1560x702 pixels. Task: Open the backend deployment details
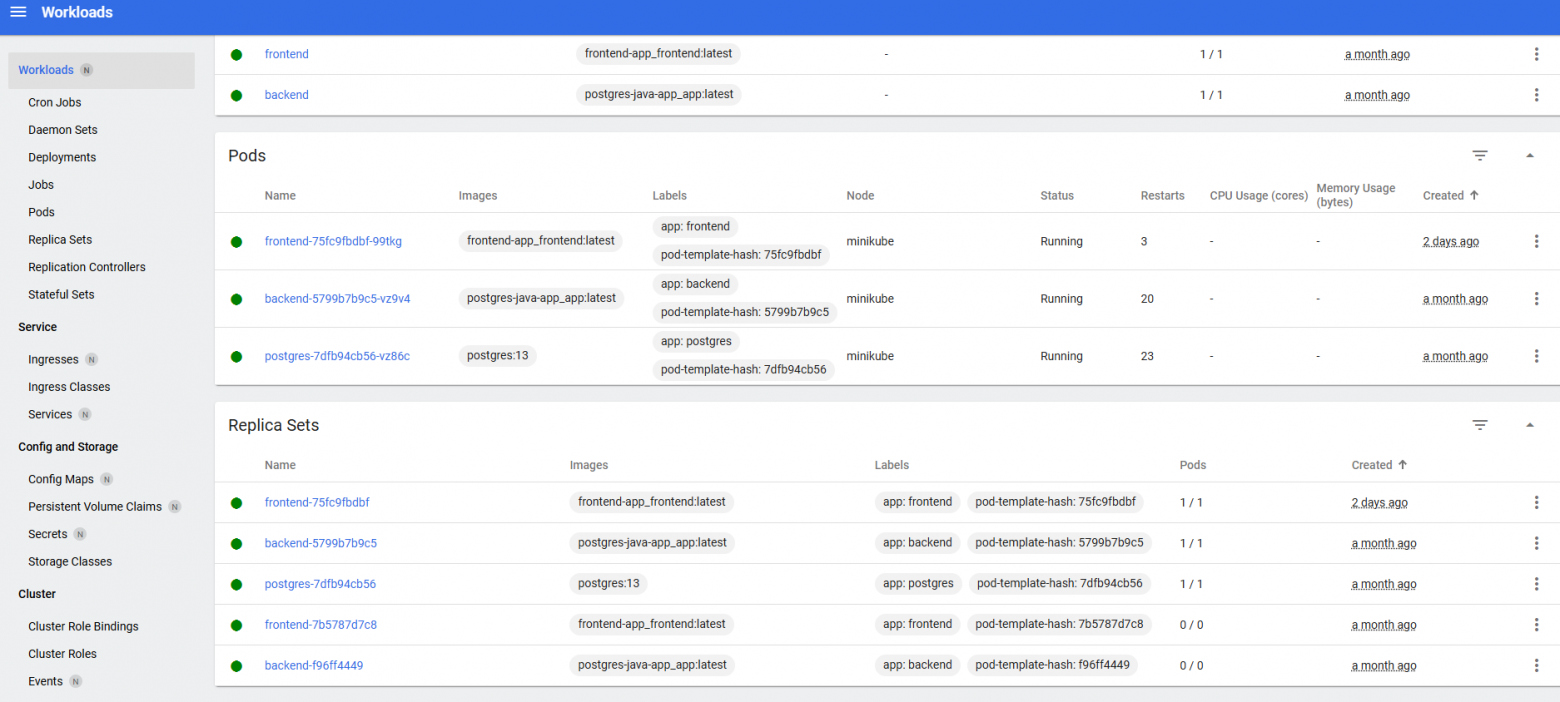tap(286, 94)
